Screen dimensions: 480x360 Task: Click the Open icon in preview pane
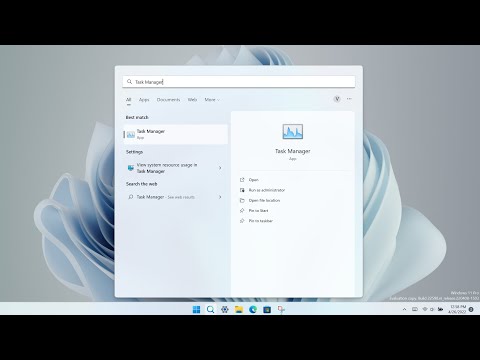click(242, 180)
